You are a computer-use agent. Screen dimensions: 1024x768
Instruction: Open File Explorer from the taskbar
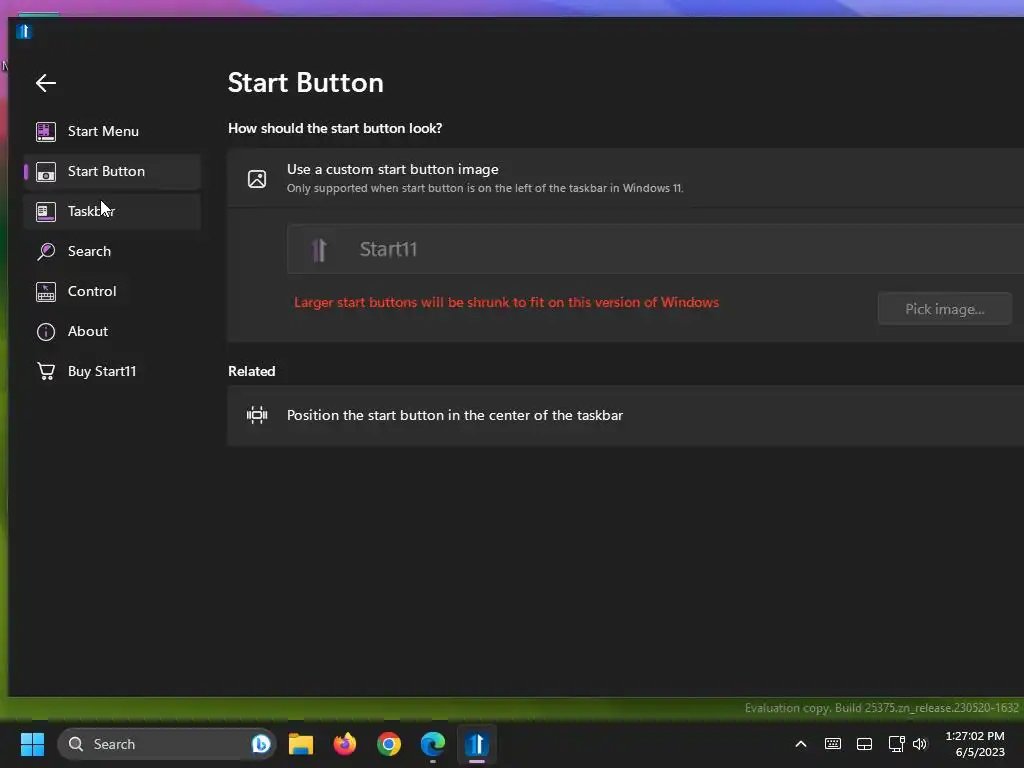pyautogui.click(x=301, y=744)
